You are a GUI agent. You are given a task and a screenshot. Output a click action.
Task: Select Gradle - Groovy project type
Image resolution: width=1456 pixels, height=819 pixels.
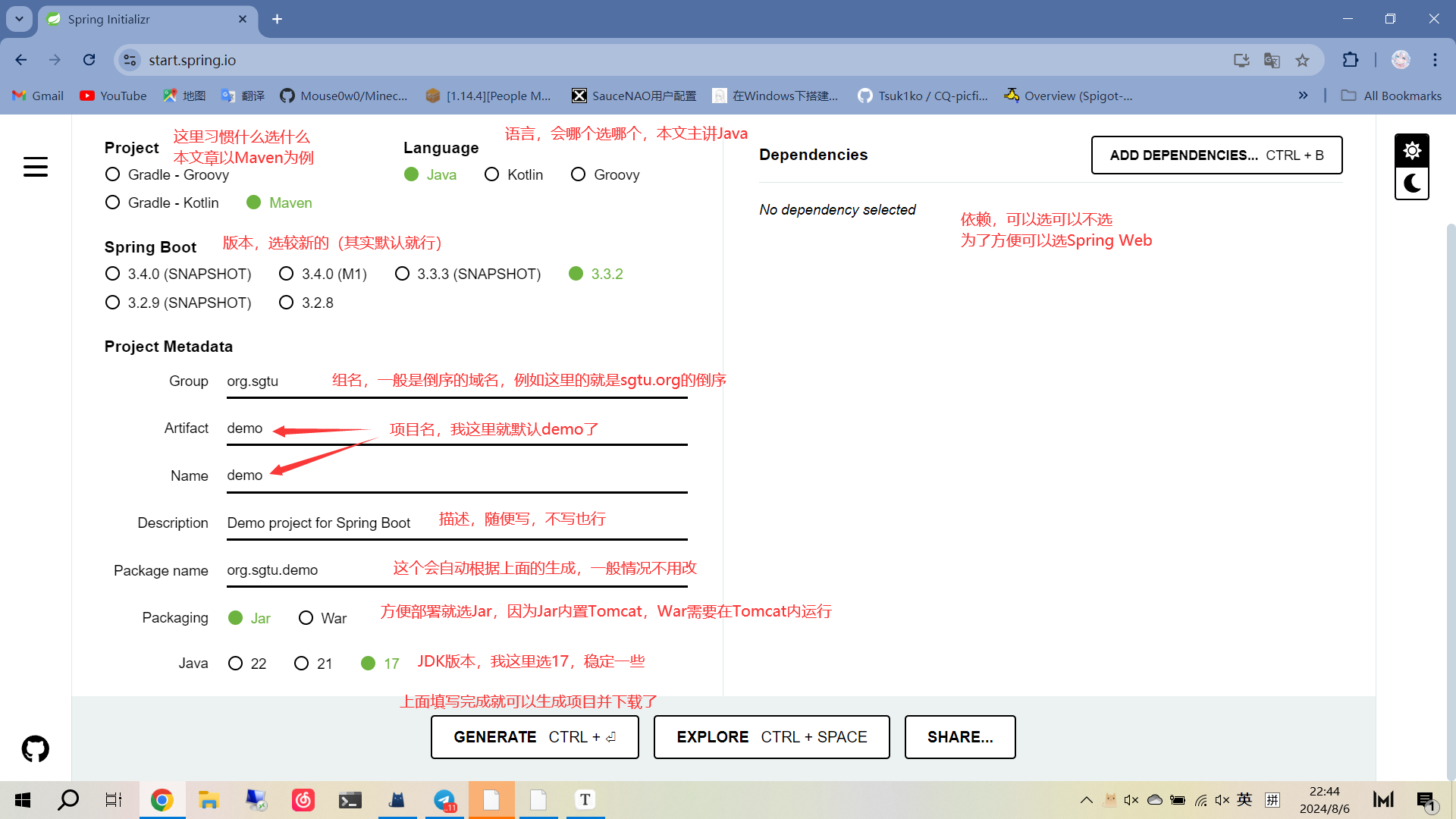(167, 174)
